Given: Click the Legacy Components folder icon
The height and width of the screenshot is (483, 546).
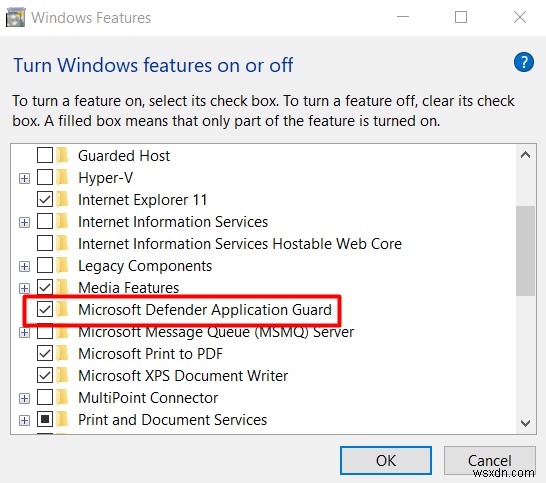Looking at the screenshot, I should (x=63, y=265).
